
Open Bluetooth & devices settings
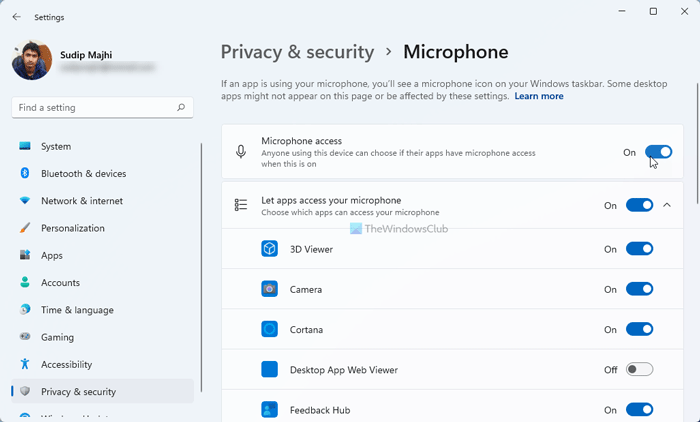click(x=83, y=173)
